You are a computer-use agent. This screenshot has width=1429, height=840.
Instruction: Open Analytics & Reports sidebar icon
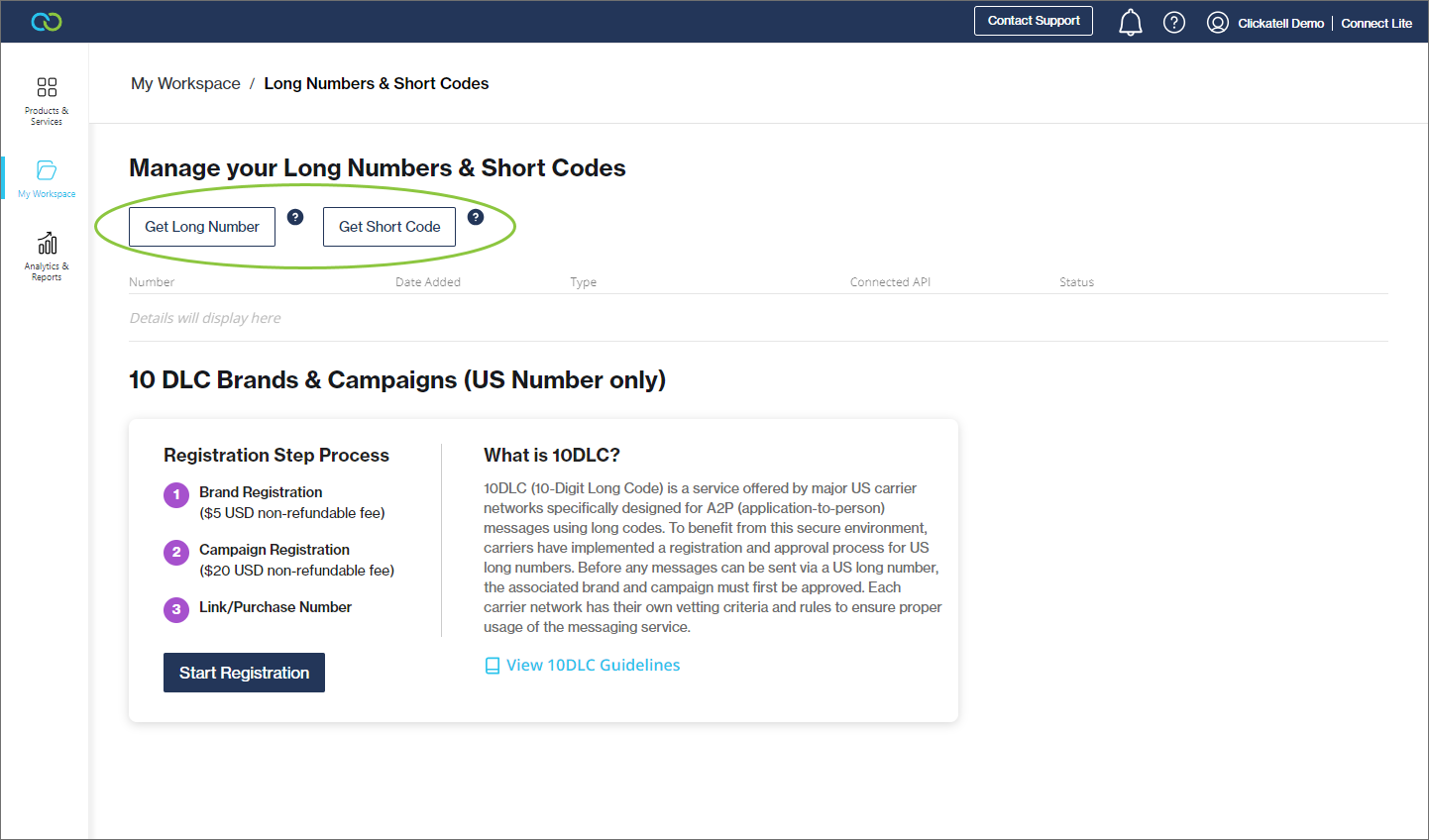47,256
